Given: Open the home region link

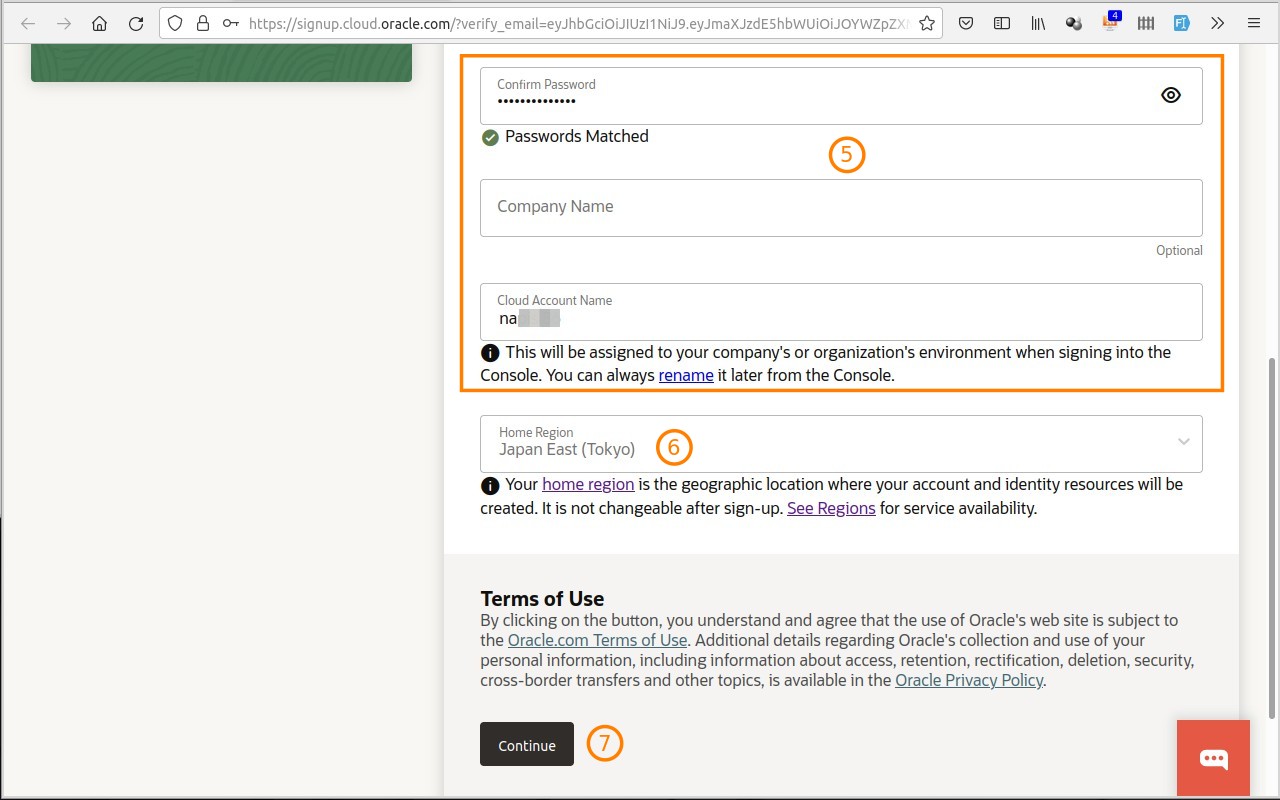Looking at the screenshot, I should click(x=588, y=484).
